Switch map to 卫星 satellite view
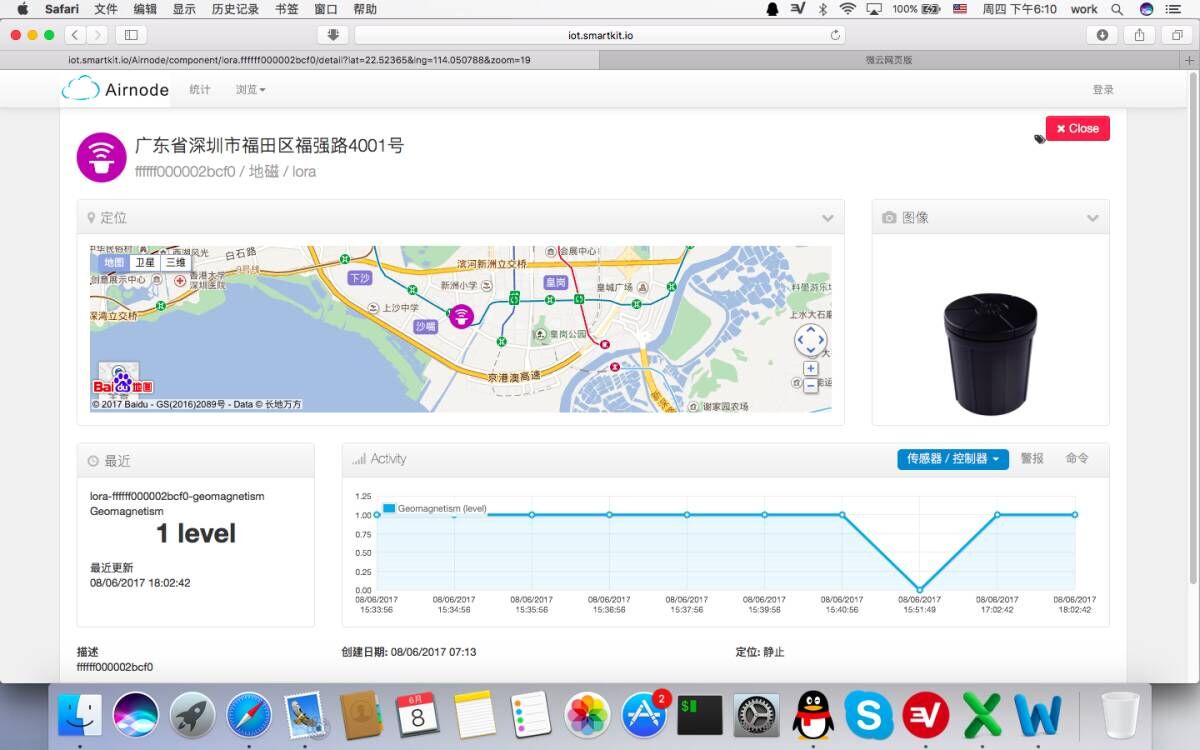The width and height of the screenshot is (1200, 750). 145,262
